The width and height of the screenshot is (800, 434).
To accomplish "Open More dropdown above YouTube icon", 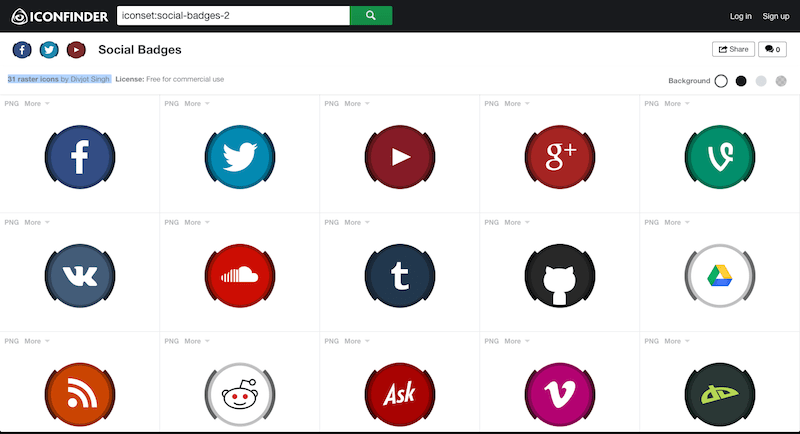I will pos(356,103).
